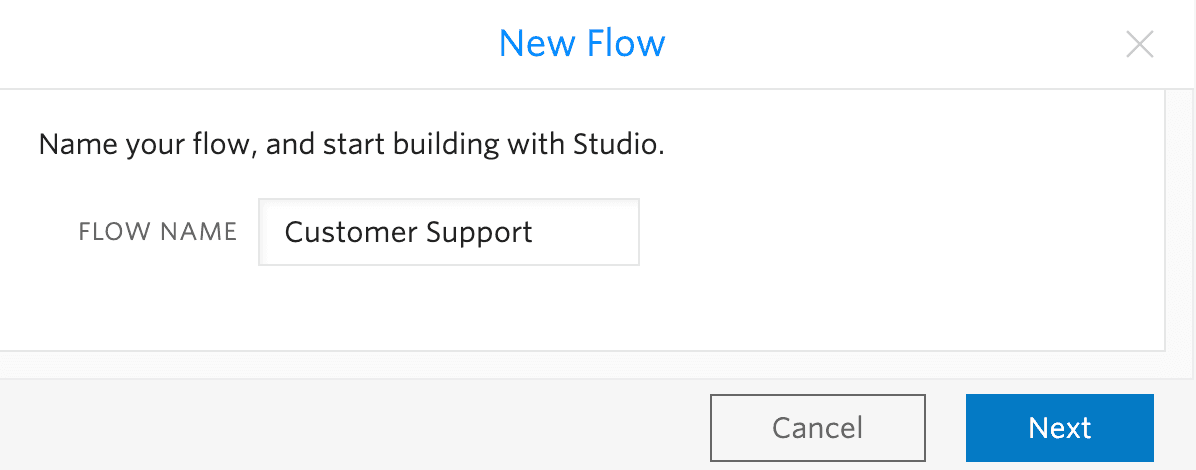
Task: Proceed to the next step with Next
Action: 1059,428
